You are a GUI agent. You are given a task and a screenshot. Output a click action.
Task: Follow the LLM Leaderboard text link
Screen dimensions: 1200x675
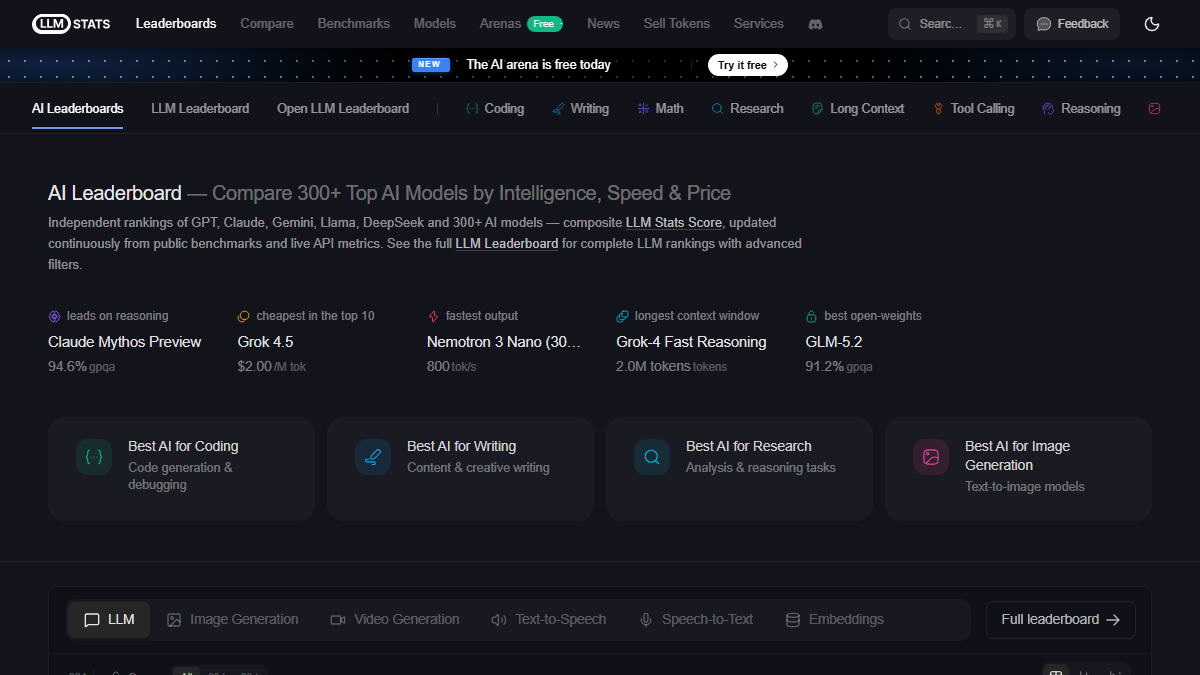coord(507,243)
